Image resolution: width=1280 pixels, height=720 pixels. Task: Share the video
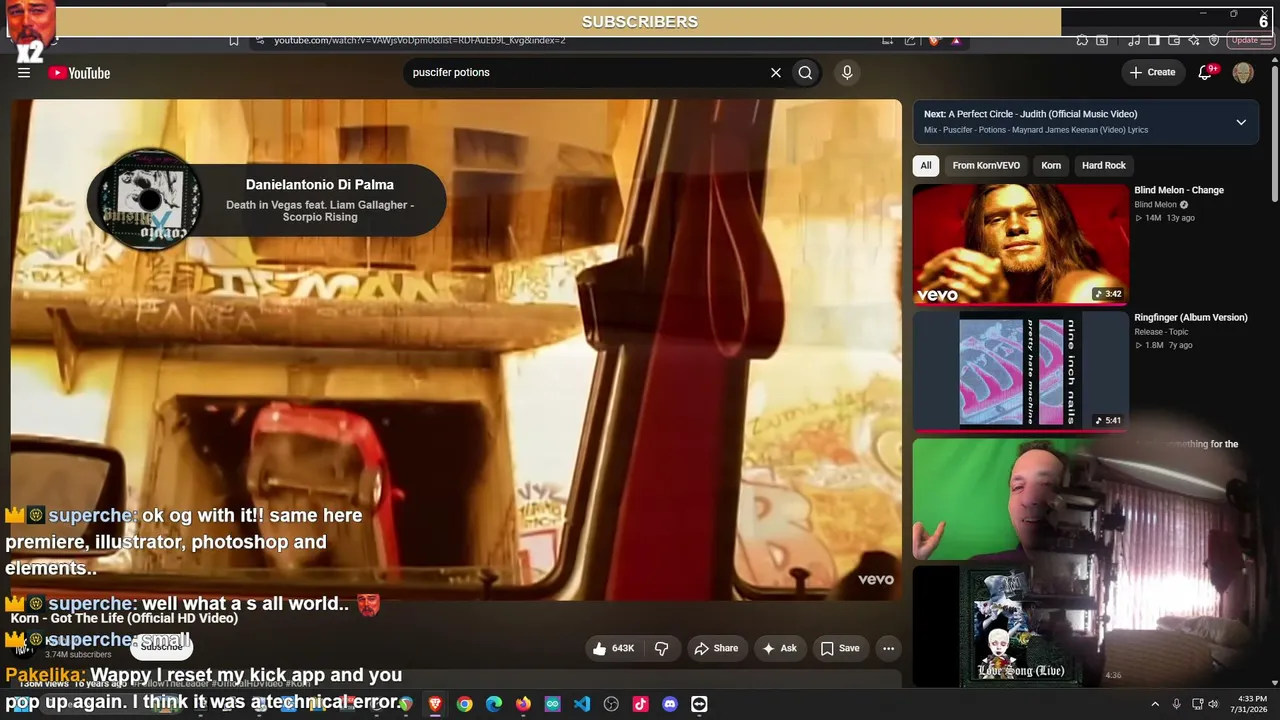(716, 648)
